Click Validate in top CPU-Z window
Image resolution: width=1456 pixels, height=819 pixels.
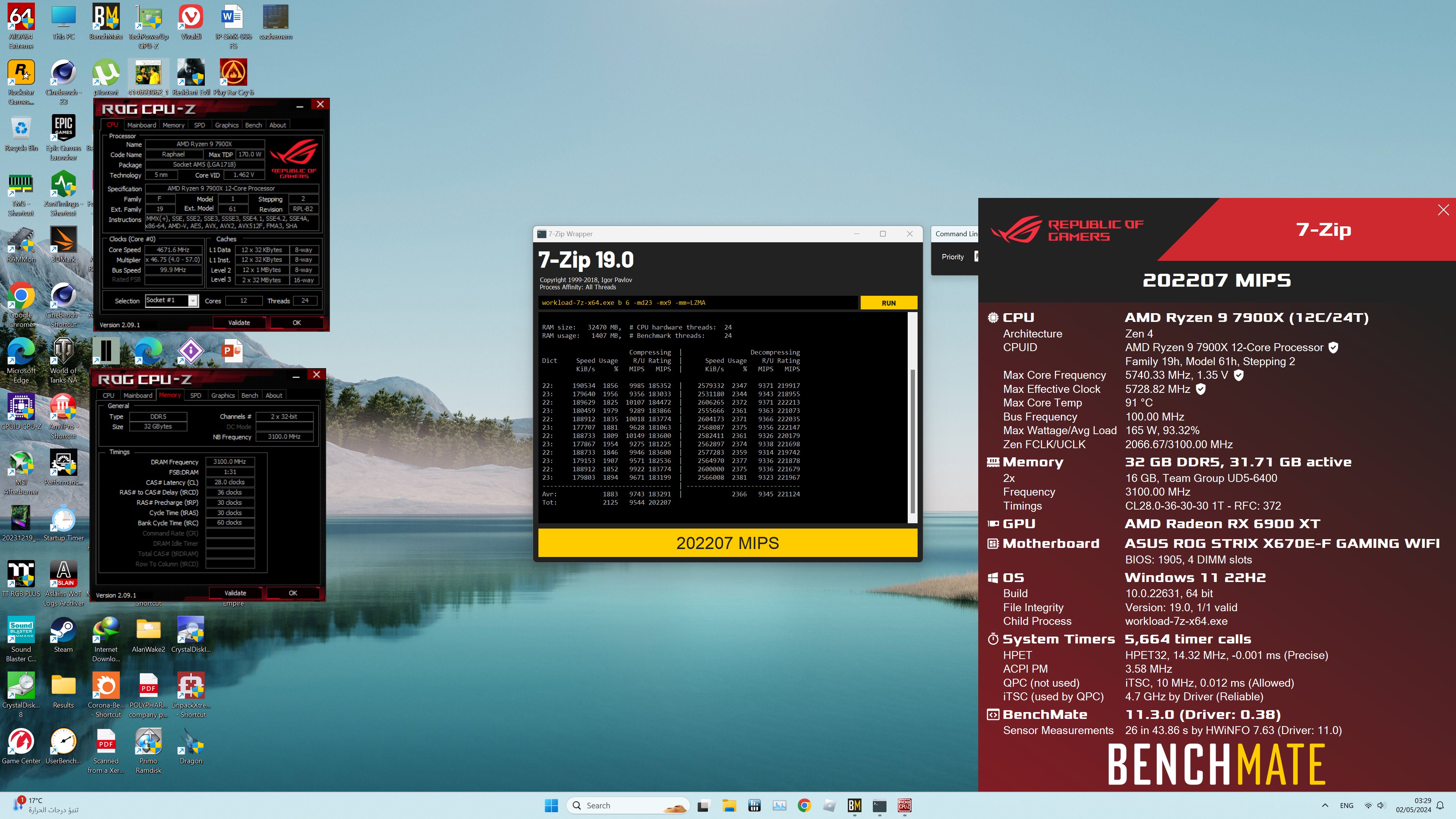click(x=239, y=323)
